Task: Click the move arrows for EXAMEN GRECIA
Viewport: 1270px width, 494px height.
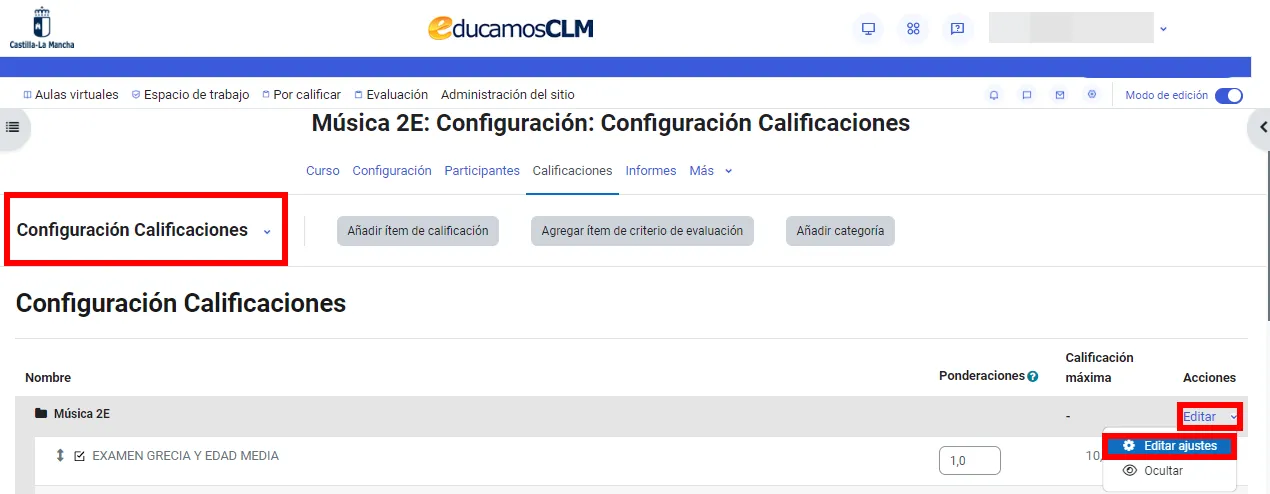Action: click(60, 455)
